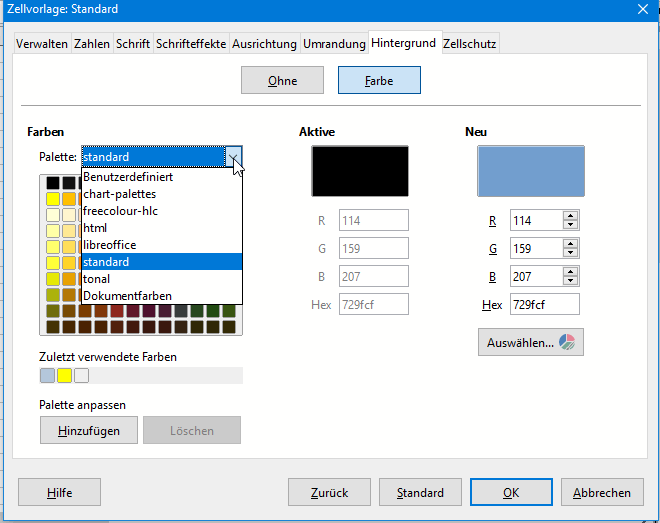This screenshot has width=660, height=523.
Task: Increase the B value with up arrow
Action: pyautogui.click(x=570, y=271)
